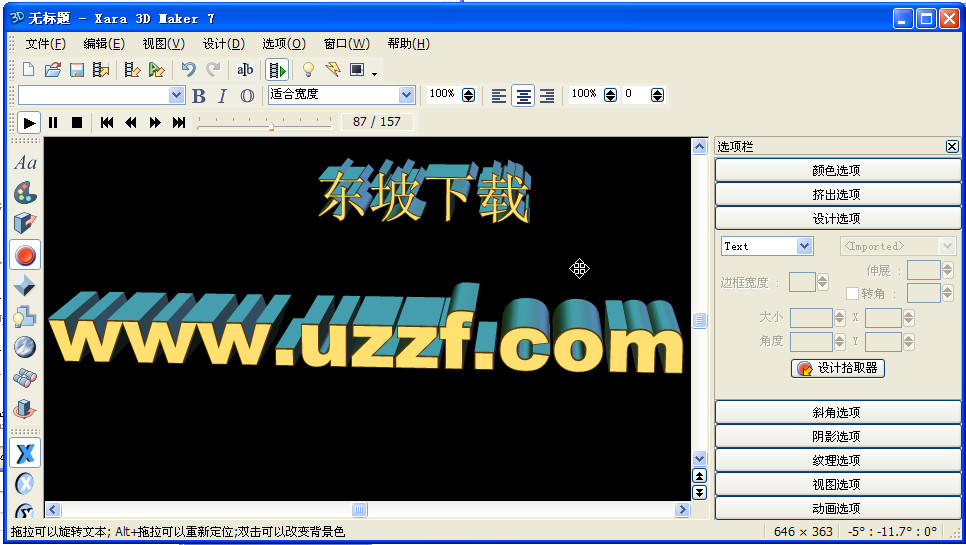Screen dimensions: 966x545
Task: Jump to the last animation frame
Action: click(179, 123)
